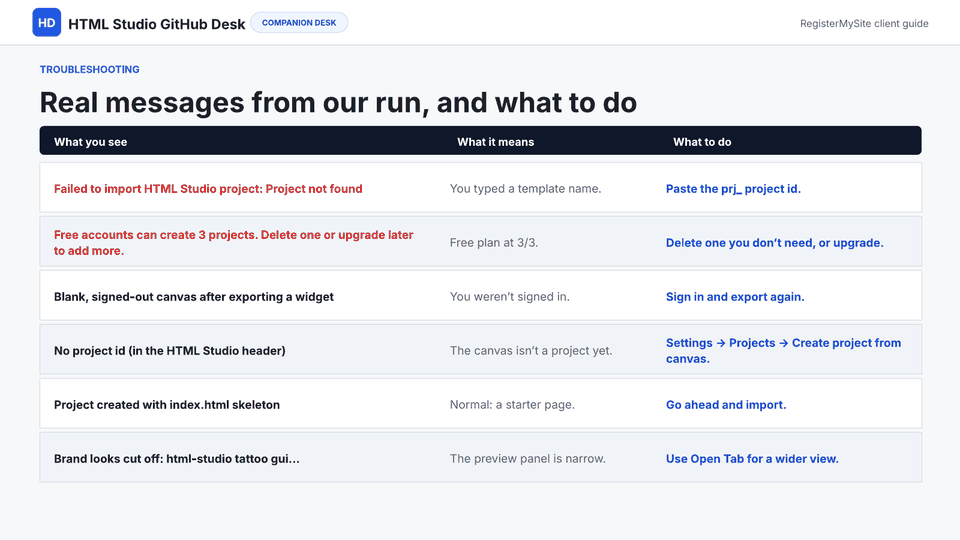Click the HTML Studio GitHub Desk title

(157, 24)
